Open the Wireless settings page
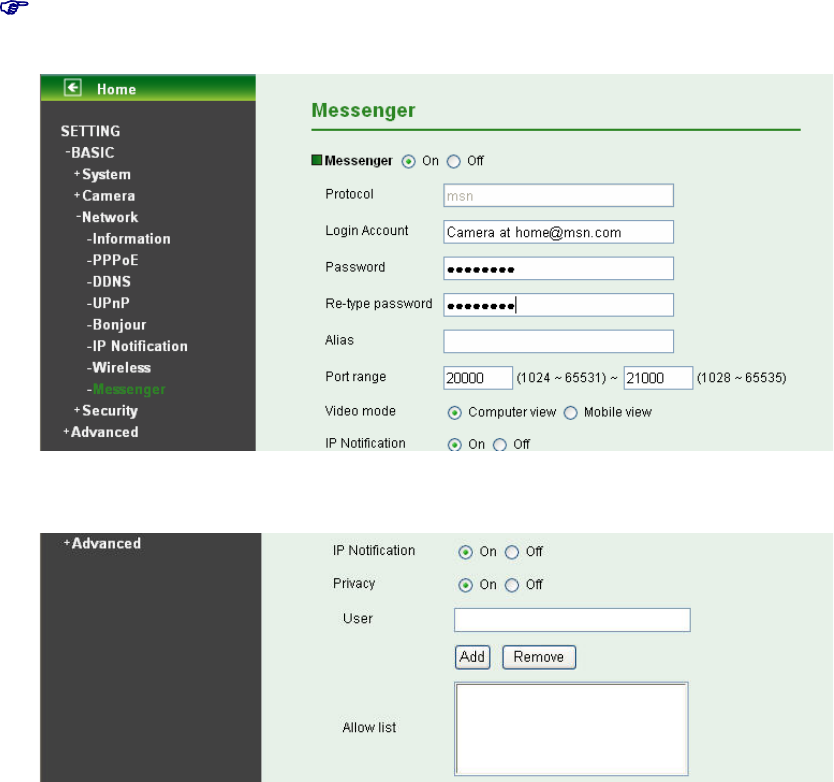Image resolution: width=834 pixels, height=782 pixels. click(119, 368)
